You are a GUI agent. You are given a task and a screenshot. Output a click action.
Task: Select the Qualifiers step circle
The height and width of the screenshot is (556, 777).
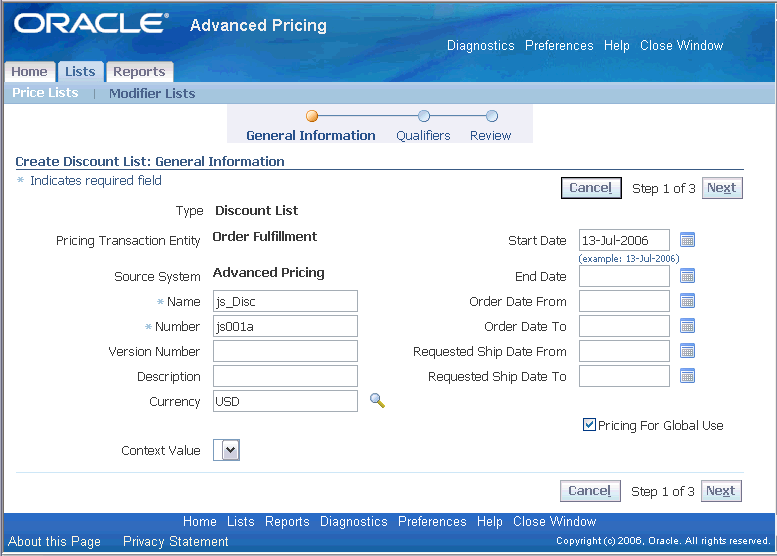coord(424,116)
